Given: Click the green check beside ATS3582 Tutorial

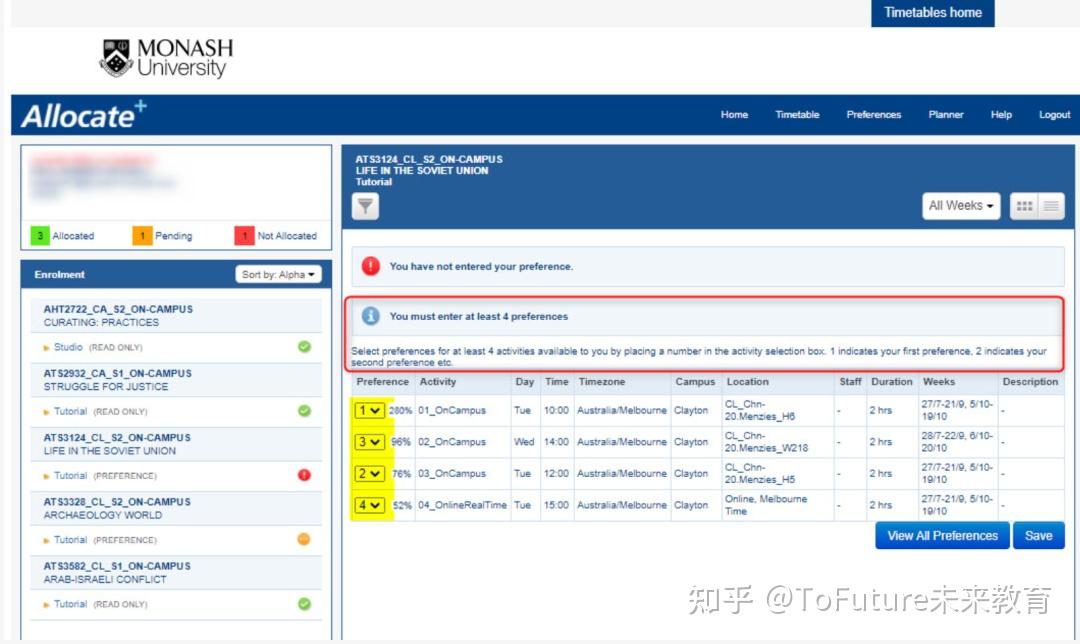Looking at the screenshot, I should [x=302, y=604].
